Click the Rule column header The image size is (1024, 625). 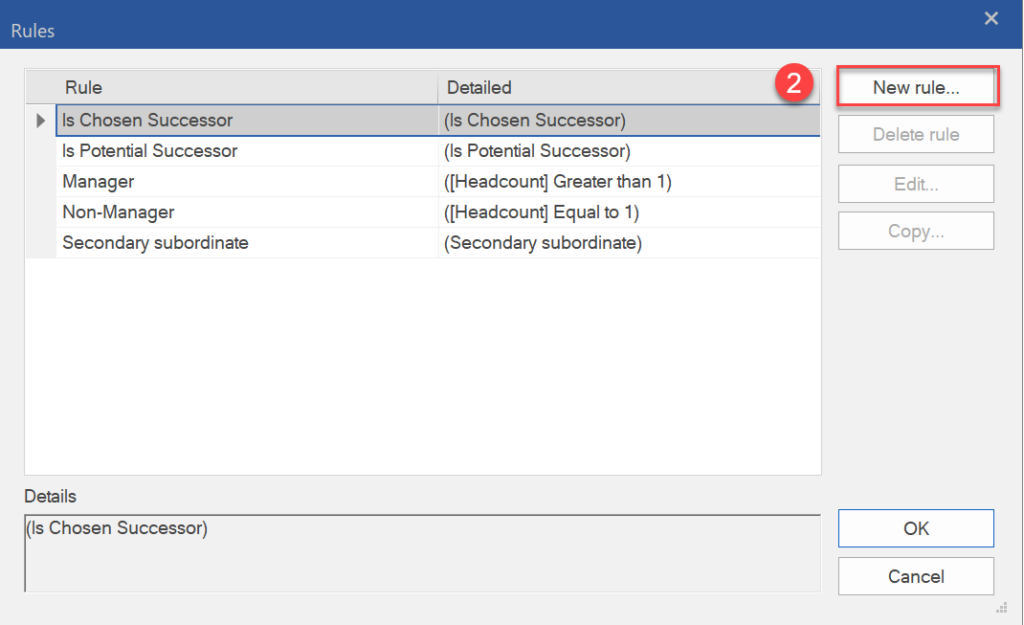247,88
